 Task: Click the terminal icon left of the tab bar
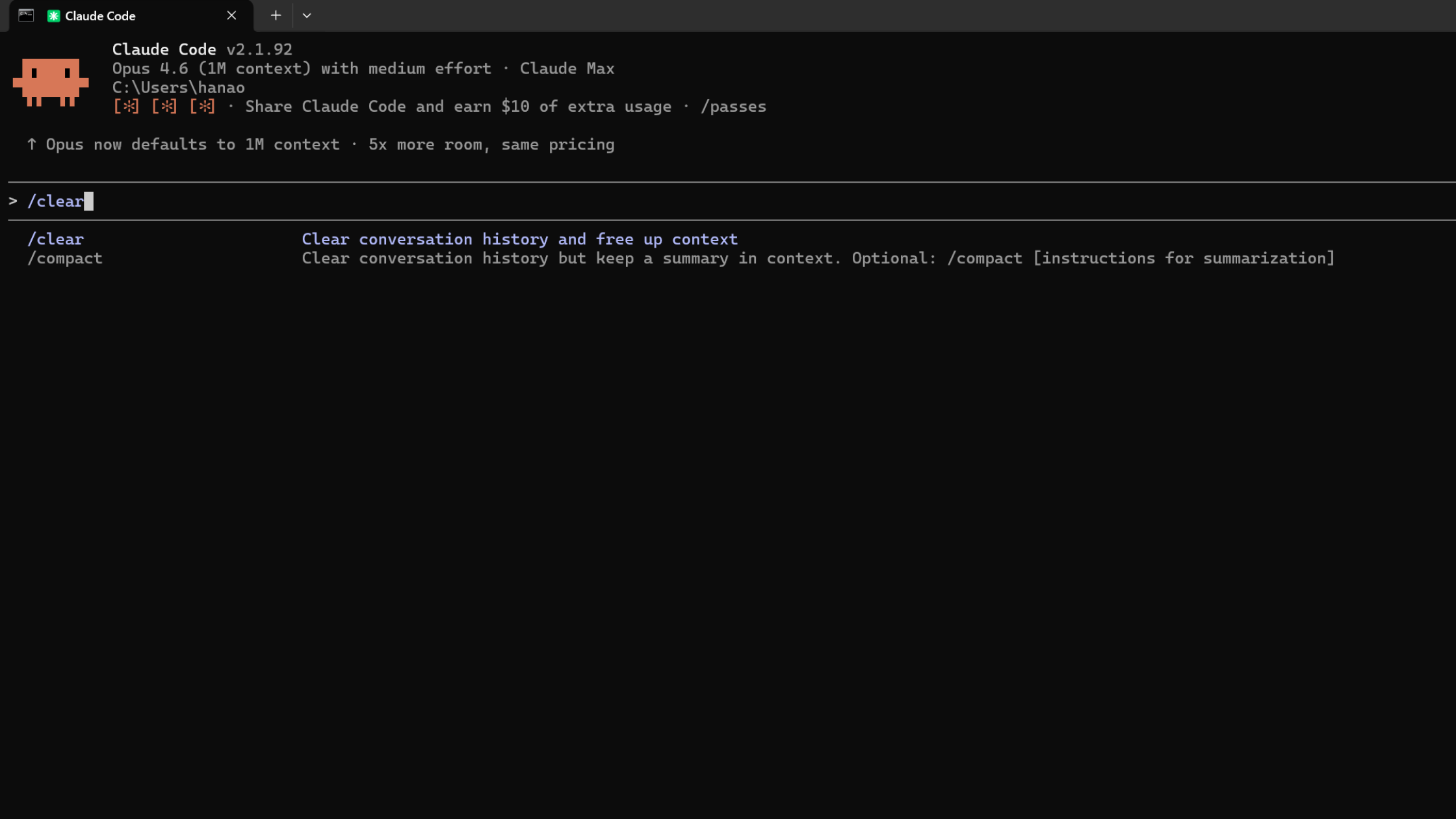(26, 16)
